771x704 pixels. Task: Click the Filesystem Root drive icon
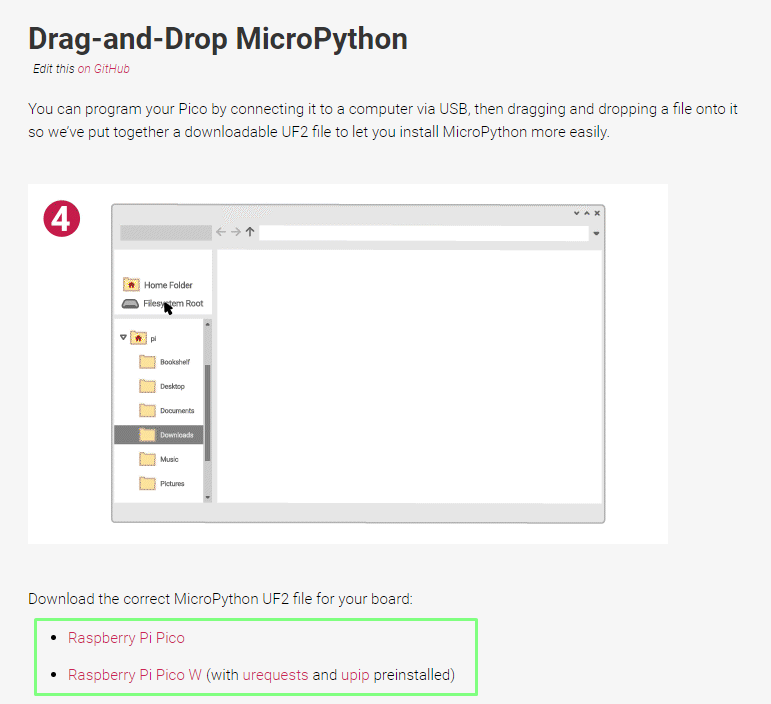click(x=130, y=304)
